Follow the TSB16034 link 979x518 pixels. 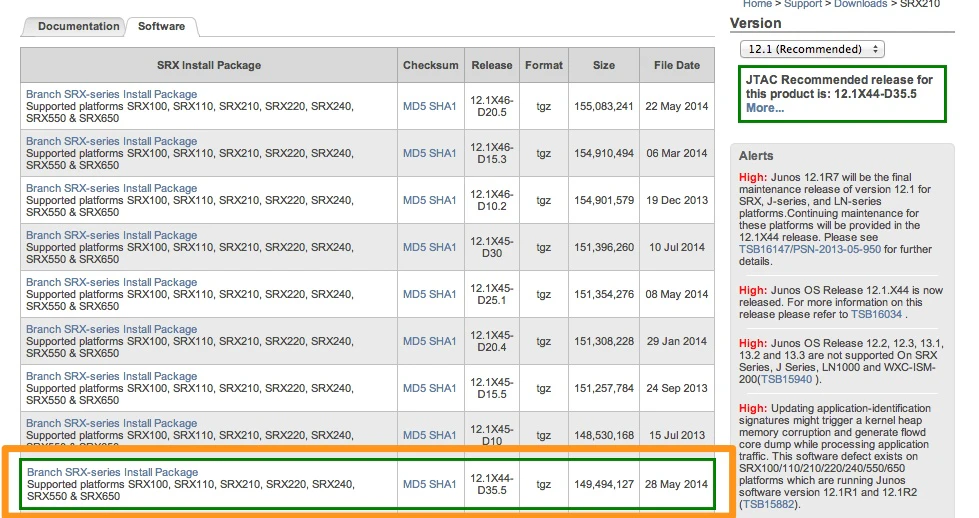tap(876, 314)
